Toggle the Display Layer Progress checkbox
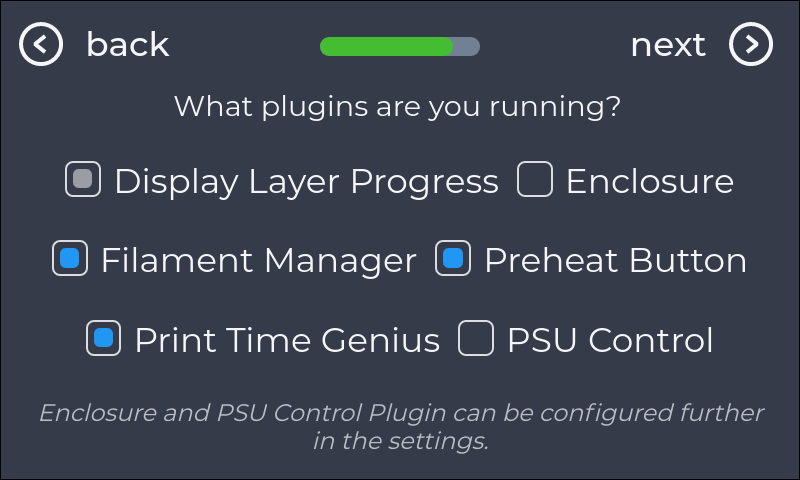This screenshot has height=480, width=800. click(83, 180)
